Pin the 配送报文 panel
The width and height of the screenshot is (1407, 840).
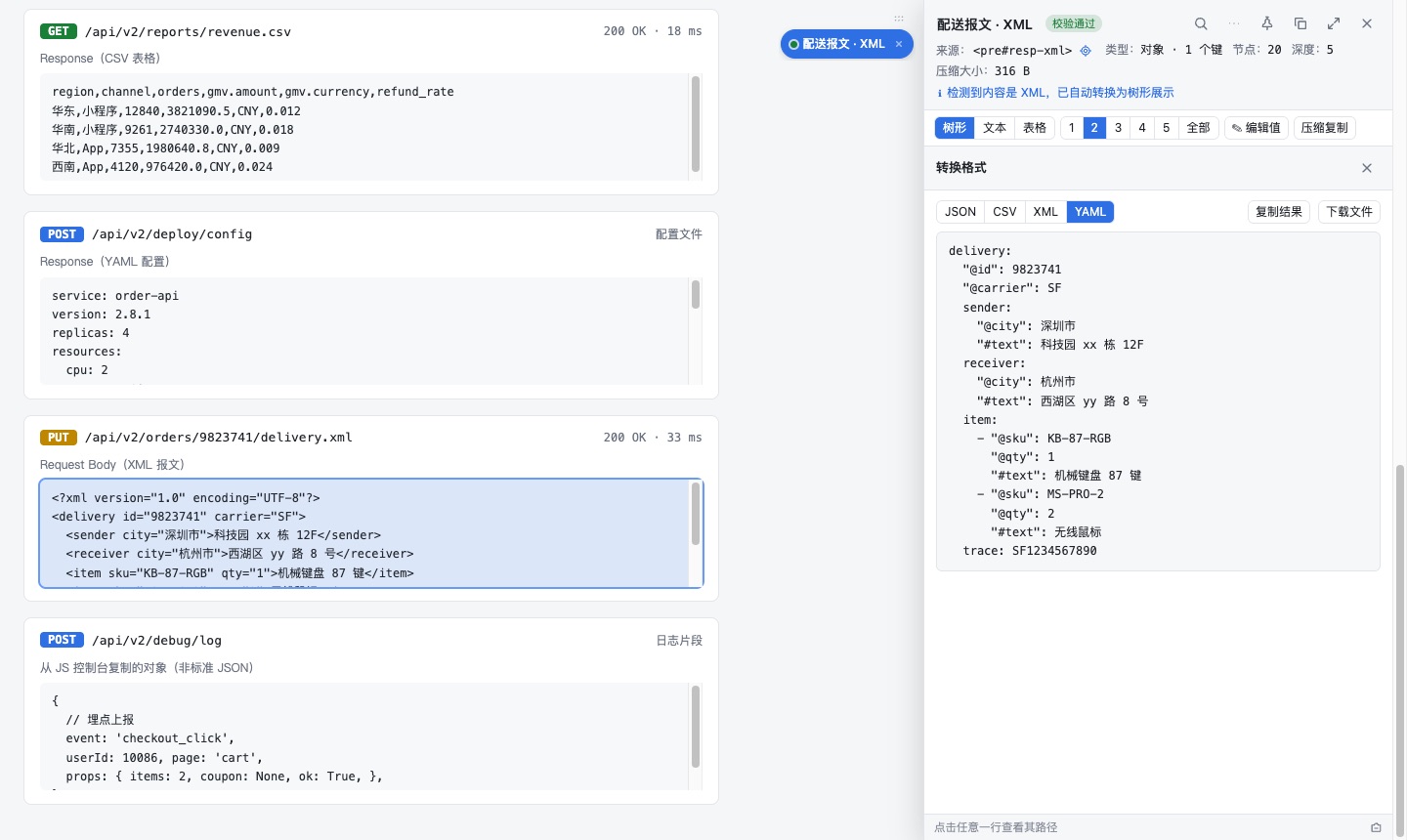click(1267, 23)
